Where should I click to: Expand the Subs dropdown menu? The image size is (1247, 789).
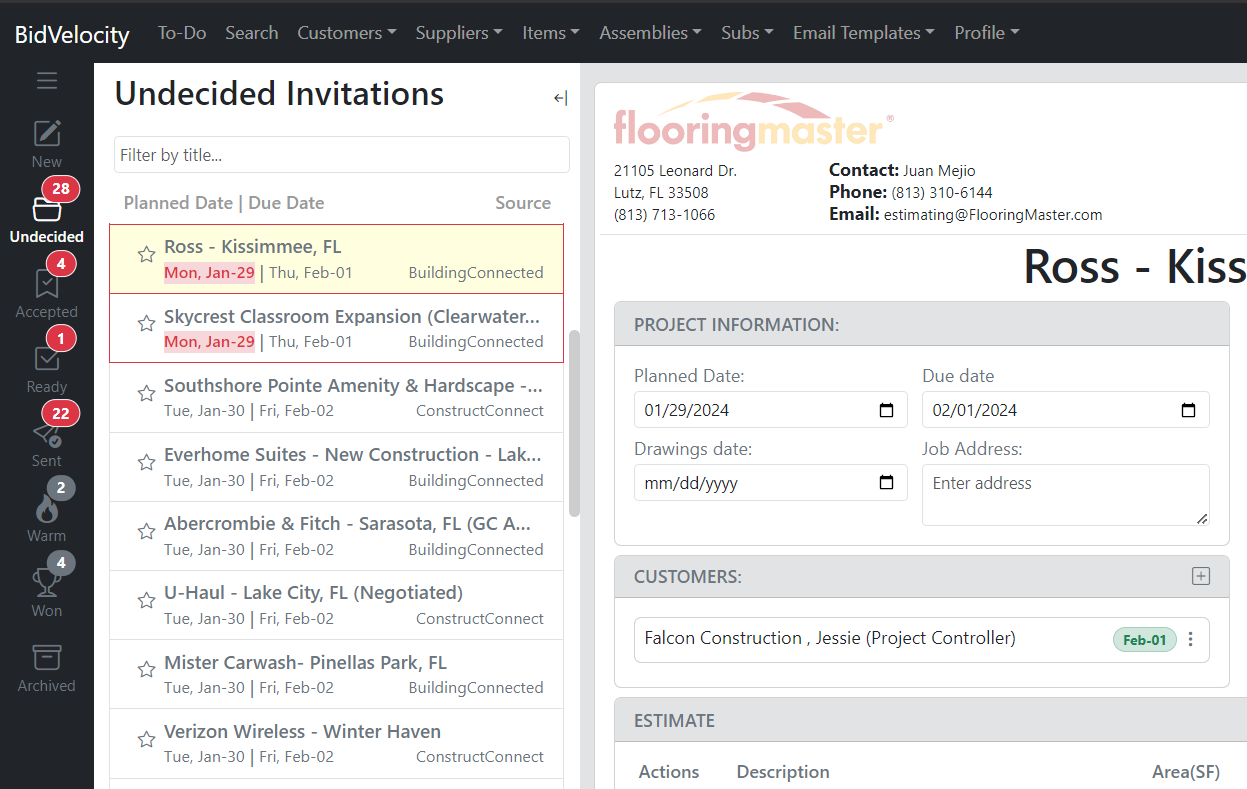coord(747,33)
